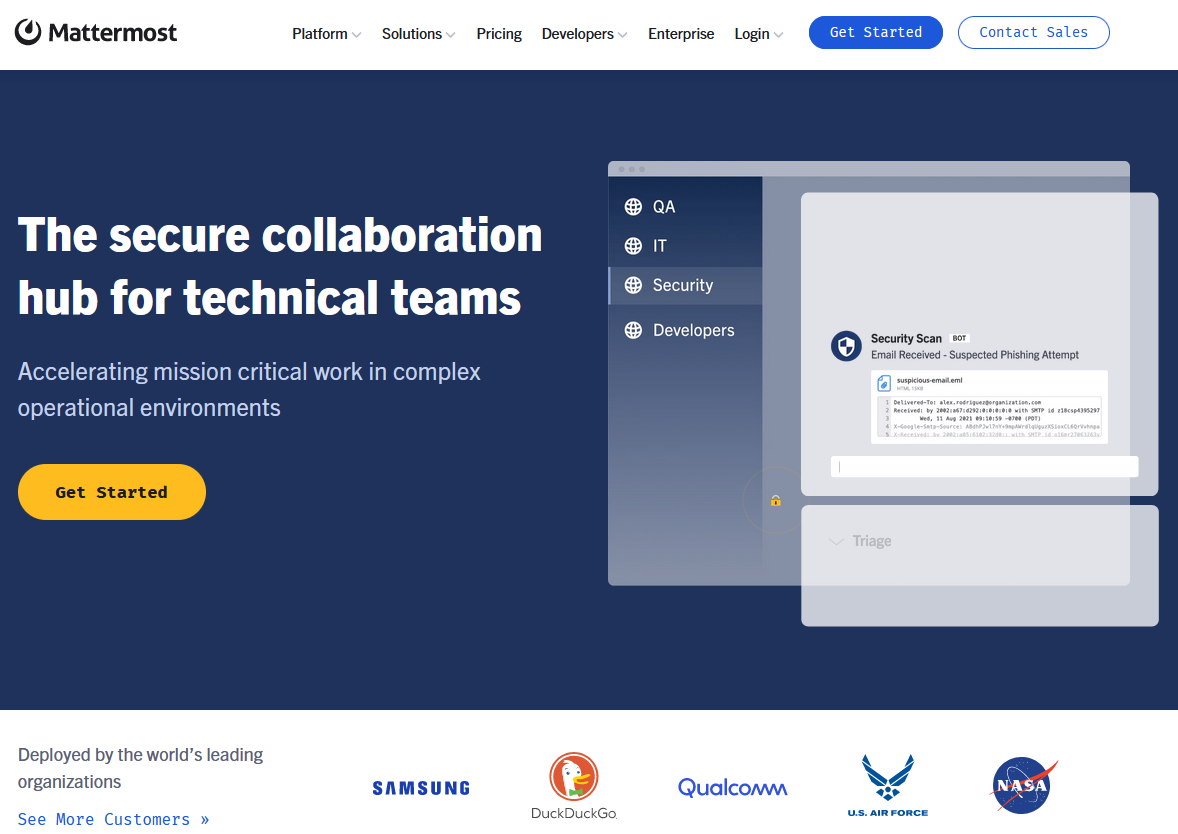Click the suspicious-email.eml file icon
Screen dimensions: 1178x834
pos(884,383)
